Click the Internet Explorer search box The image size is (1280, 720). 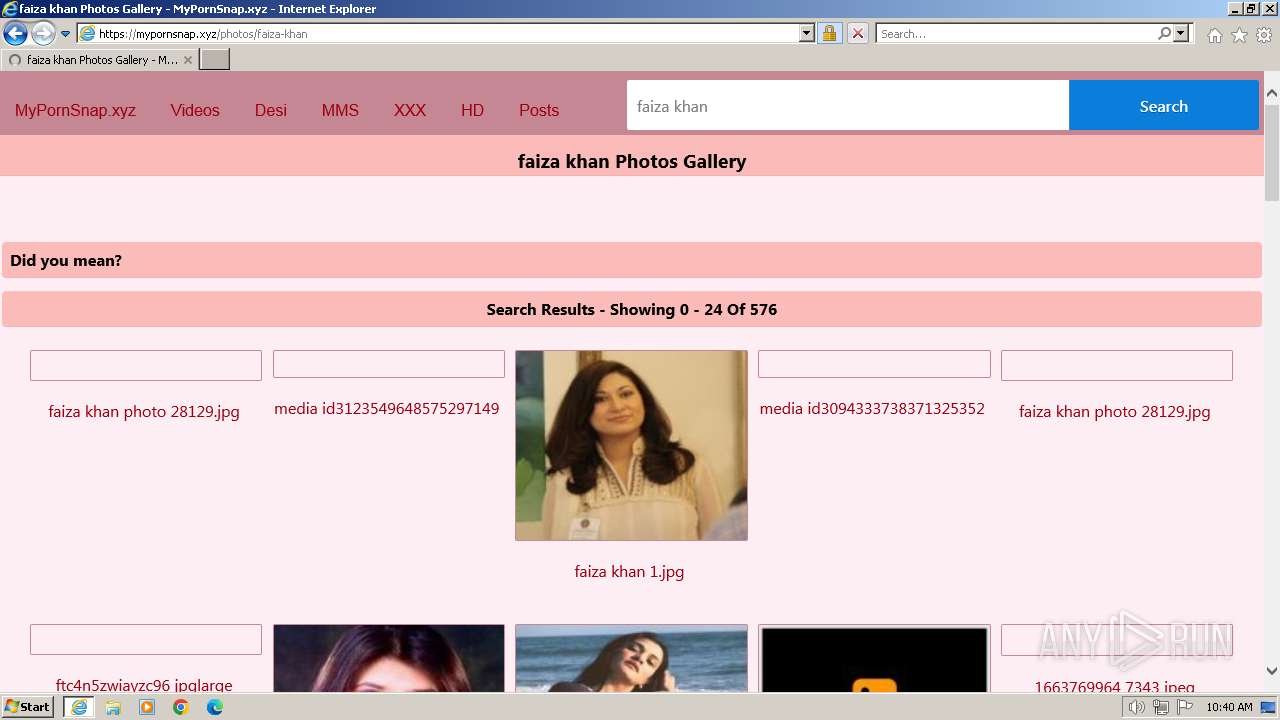(x=1016, y=33)
